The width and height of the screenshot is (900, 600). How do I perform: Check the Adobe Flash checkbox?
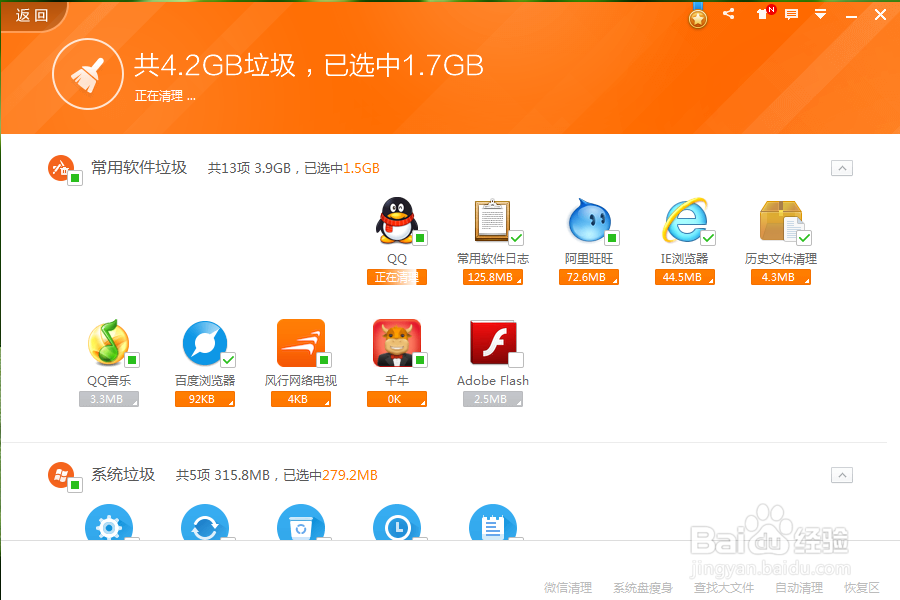pos(516,360)
